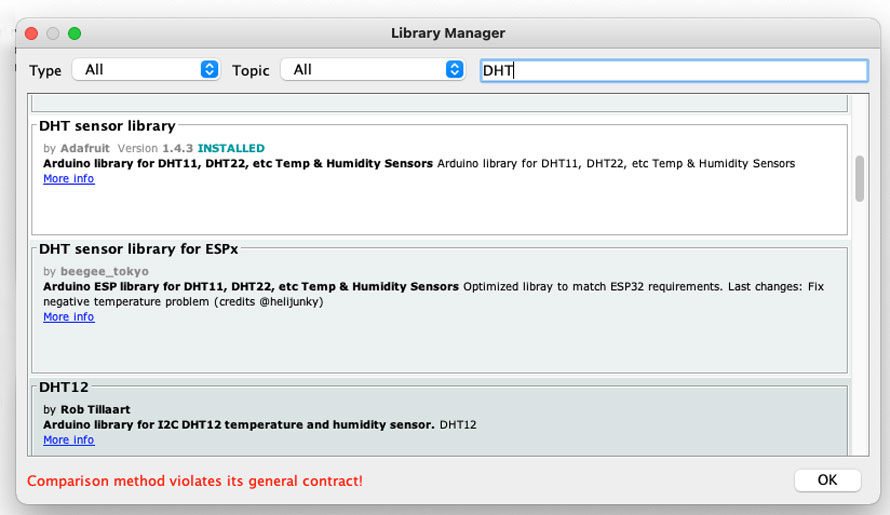Click the green zoom window button
Viewport: 890px width, 515px height.
pyautogui.click(x=74, y=34)
